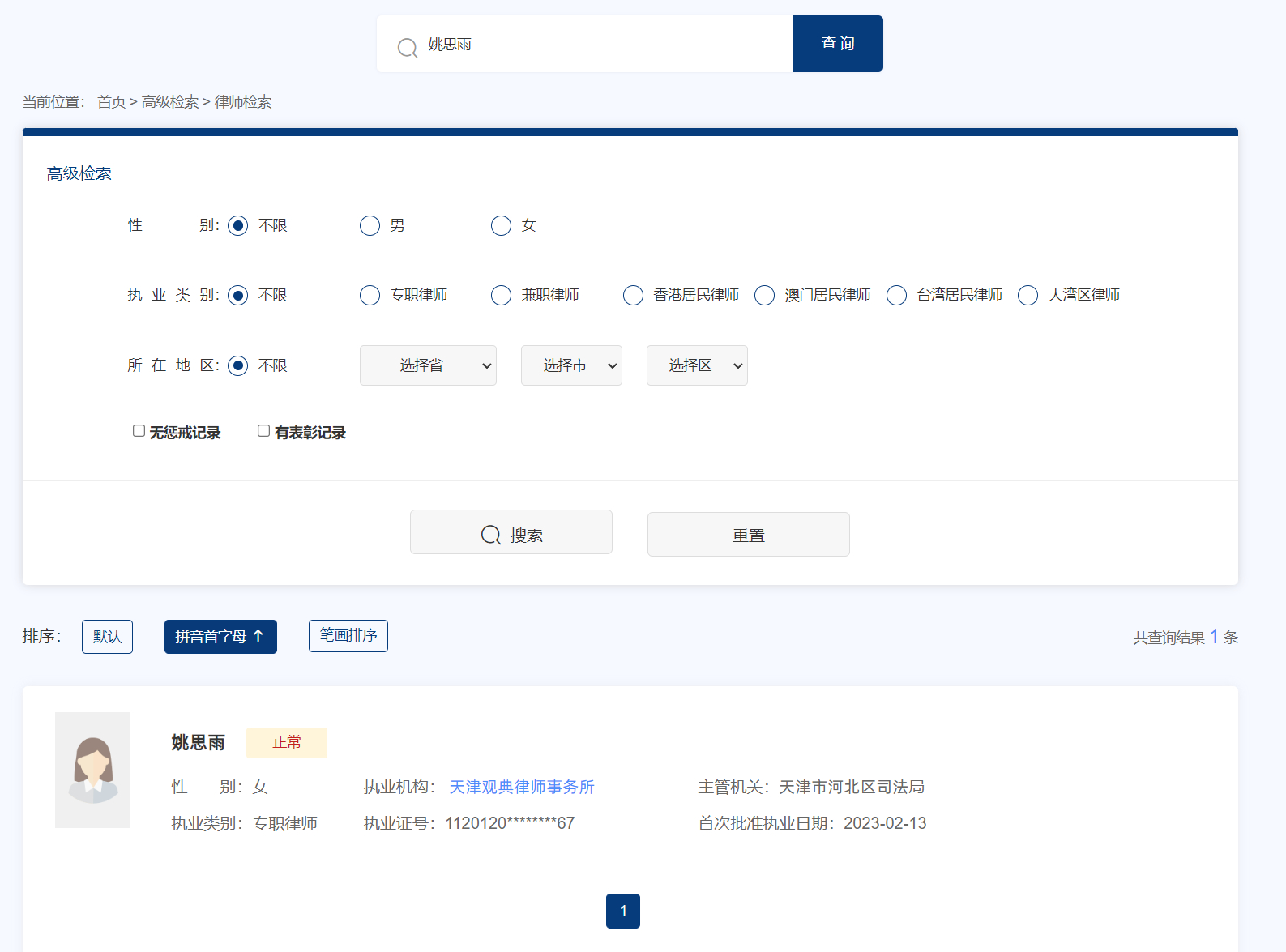Click the magnifier icon in search box
This screenshot has height=952, width=1286.
[x=408, y=47]
